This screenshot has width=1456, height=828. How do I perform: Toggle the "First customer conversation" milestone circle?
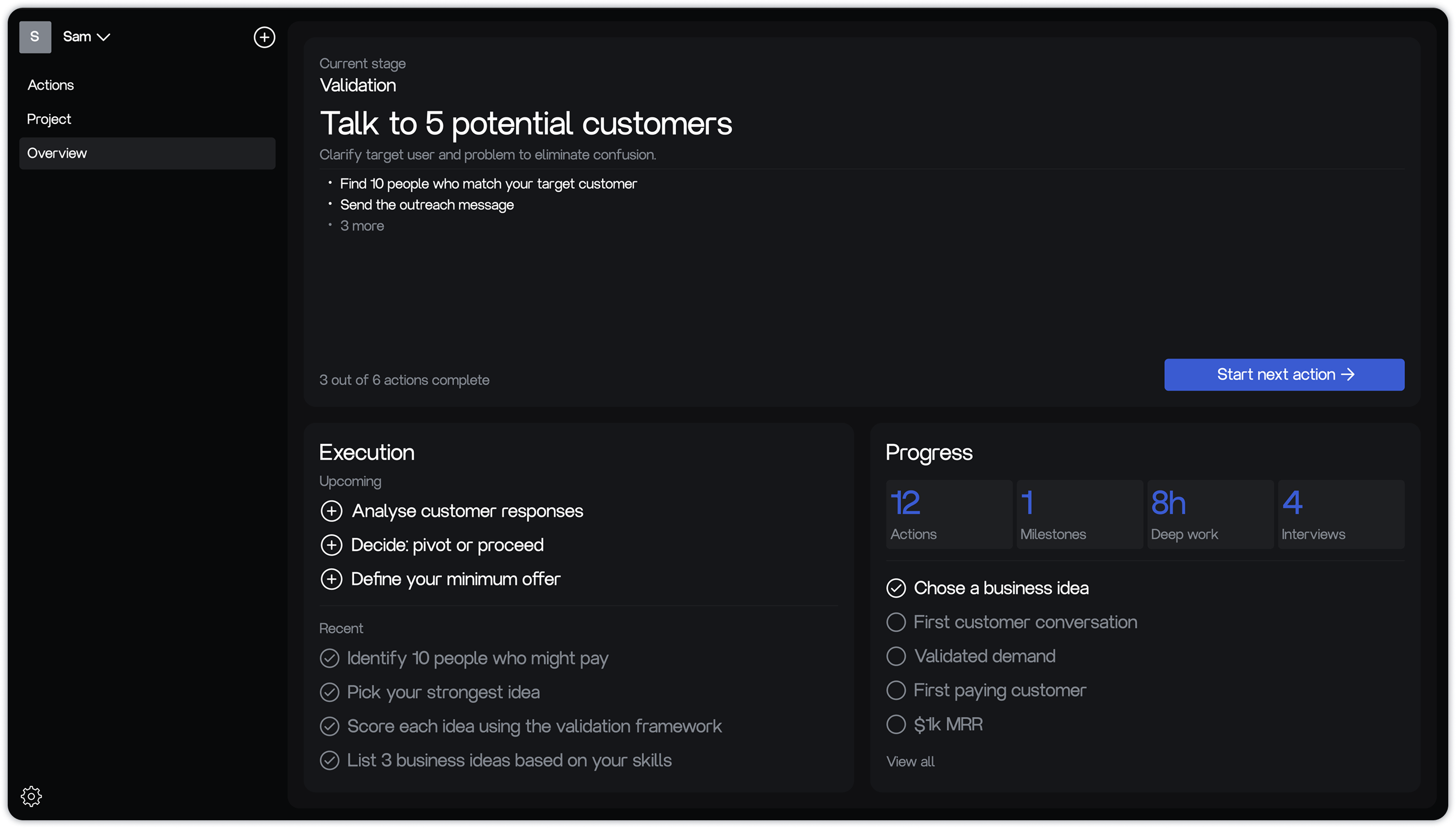pos(896,621)
